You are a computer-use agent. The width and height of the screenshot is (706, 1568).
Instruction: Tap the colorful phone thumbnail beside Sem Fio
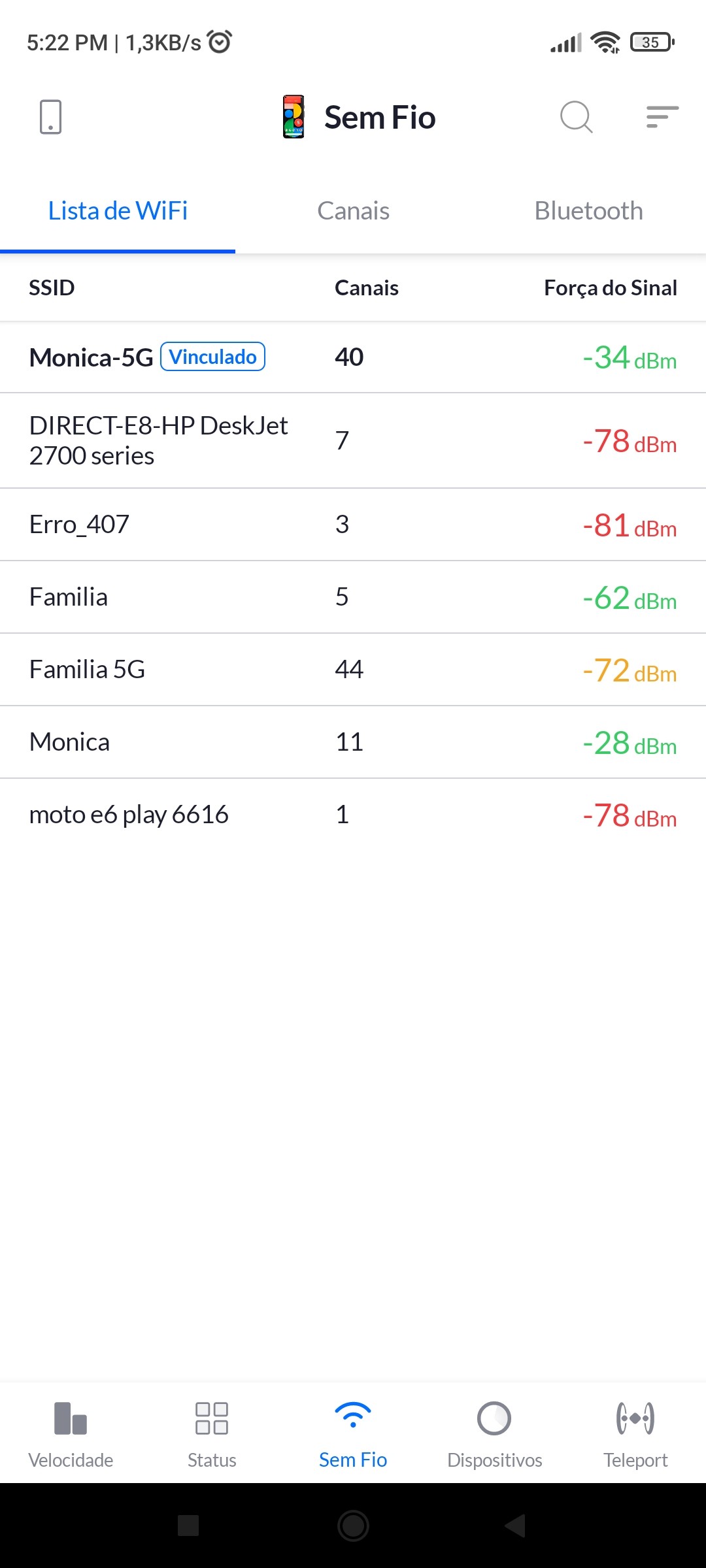click(294, 117)
